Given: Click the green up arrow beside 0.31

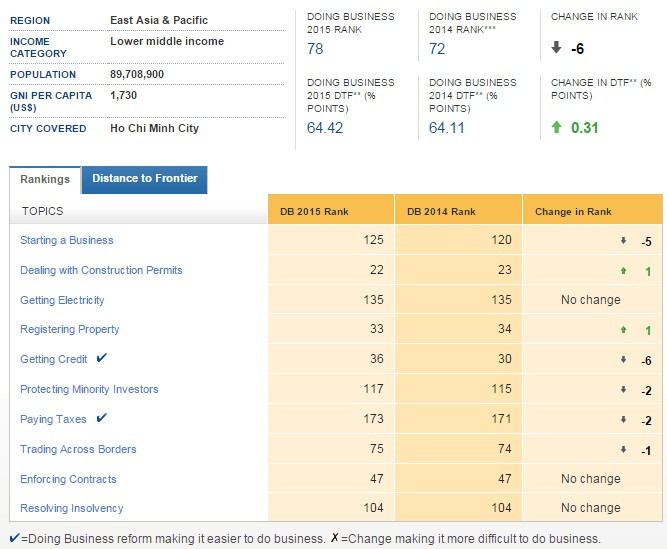Looking at the screenshot, I should click(557, 128).
